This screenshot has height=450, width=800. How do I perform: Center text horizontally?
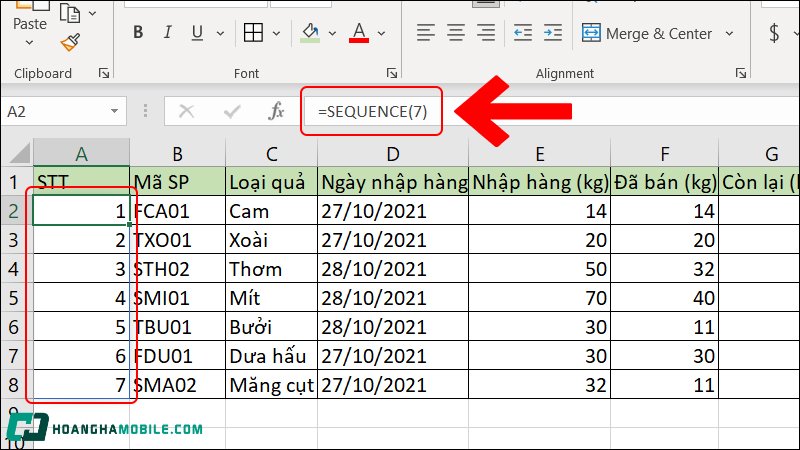(456, 33)
